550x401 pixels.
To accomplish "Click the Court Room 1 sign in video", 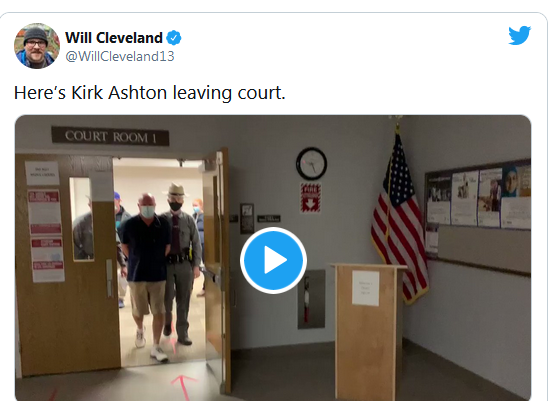I will click(110, 136).
